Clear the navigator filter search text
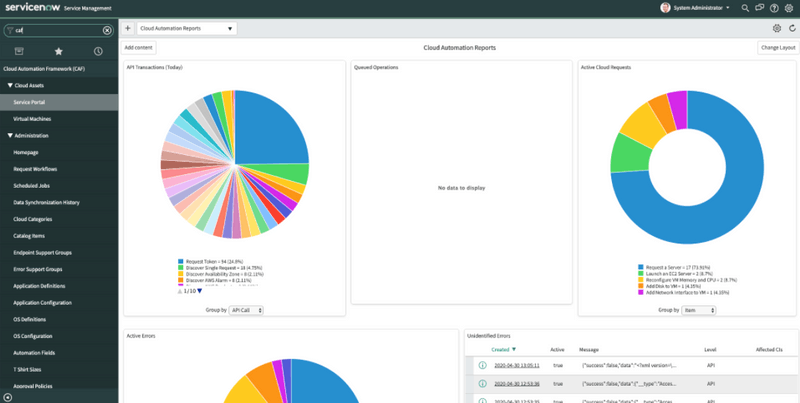This screenshot has width=800, height=403. point(109,30)
